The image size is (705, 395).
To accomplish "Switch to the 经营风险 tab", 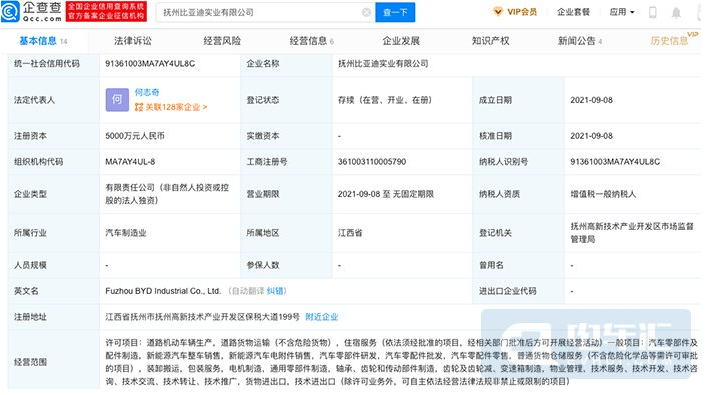I will pyautogui.click(x=222, y=41).
